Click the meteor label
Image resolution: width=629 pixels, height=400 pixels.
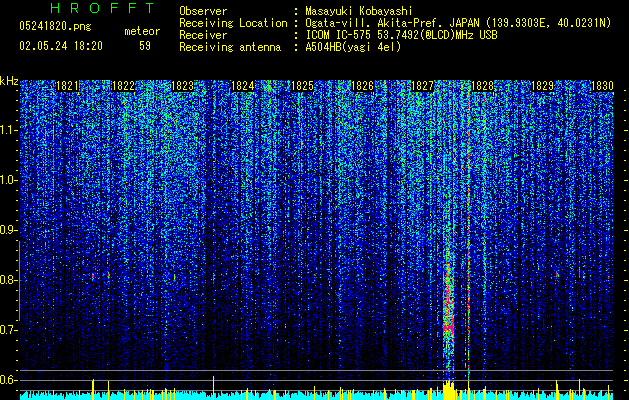(x=142, y=31)
